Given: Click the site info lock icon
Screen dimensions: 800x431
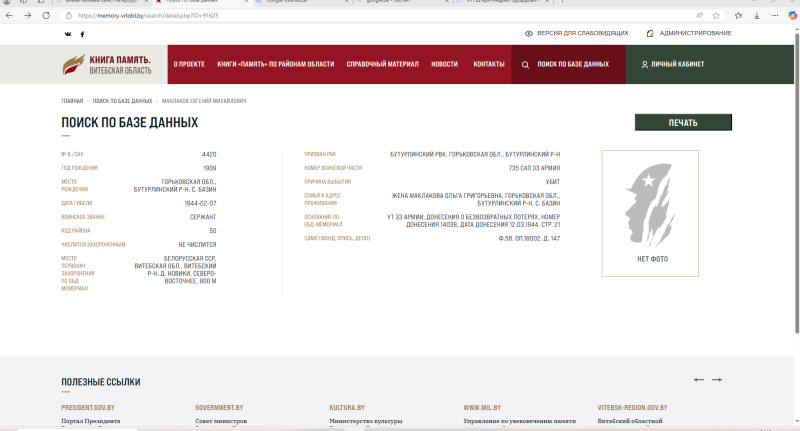Looking at the screenshot, I should coord(68,16).
